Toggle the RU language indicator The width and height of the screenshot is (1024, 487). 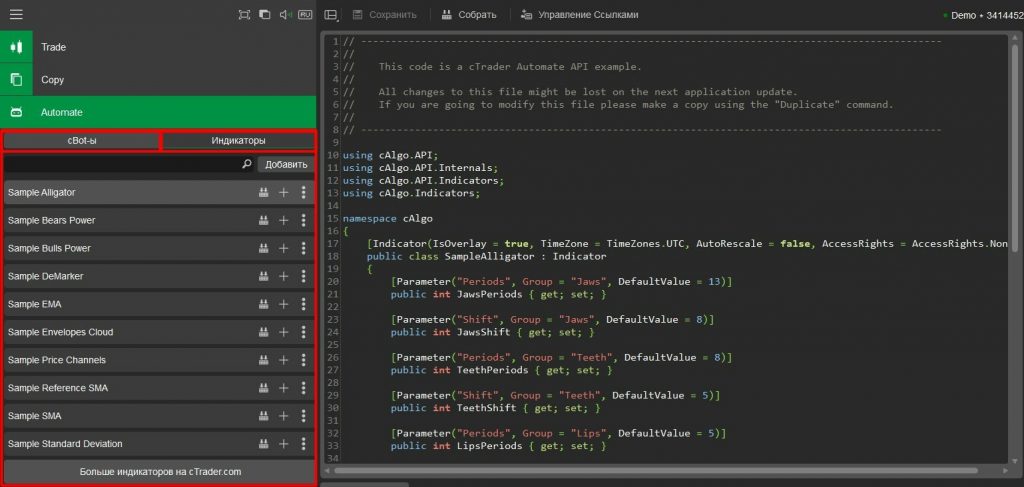click(x=304, y=15)
